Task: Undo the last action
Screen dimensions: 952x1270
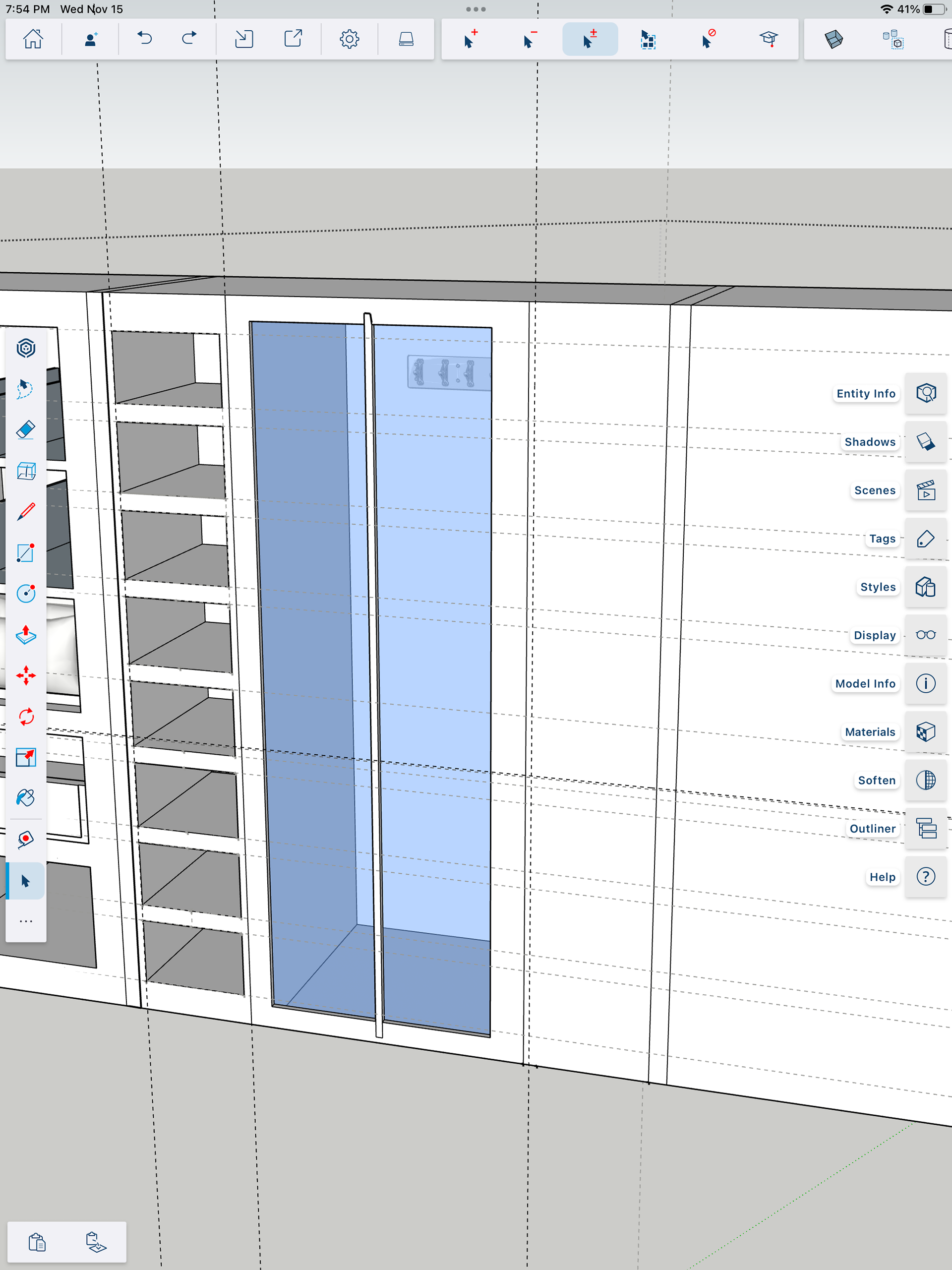Action: (x=145, y=39)
